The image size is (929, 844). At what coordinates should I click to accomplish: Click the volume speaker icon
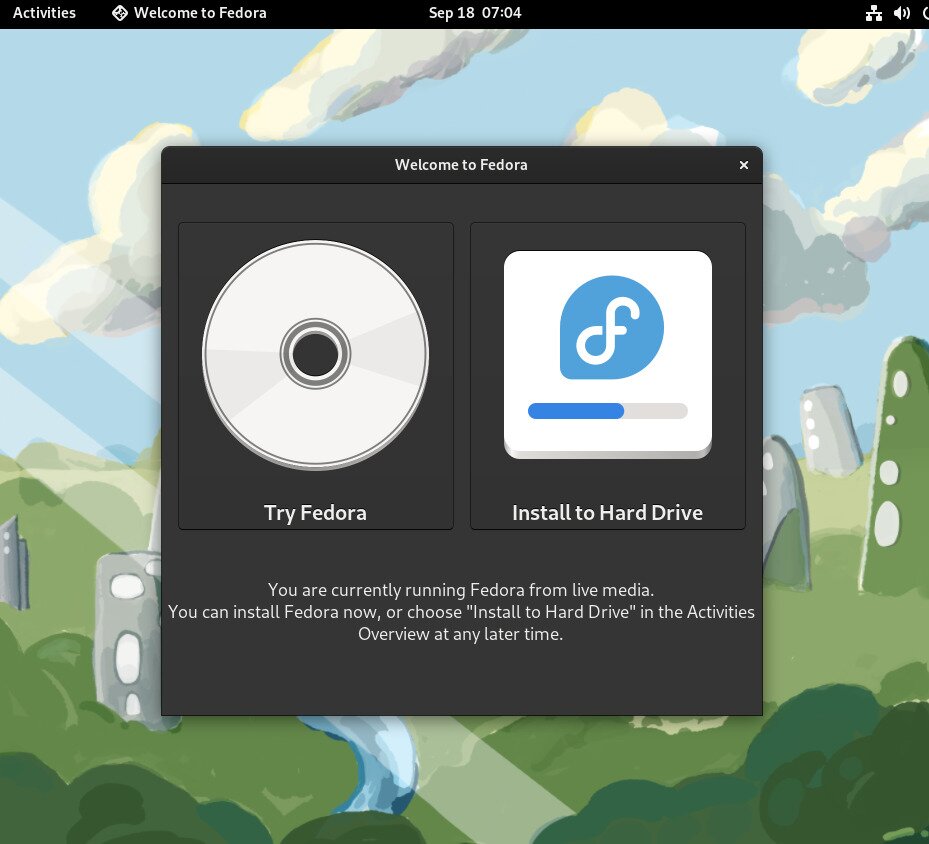[x=901, y=13]
